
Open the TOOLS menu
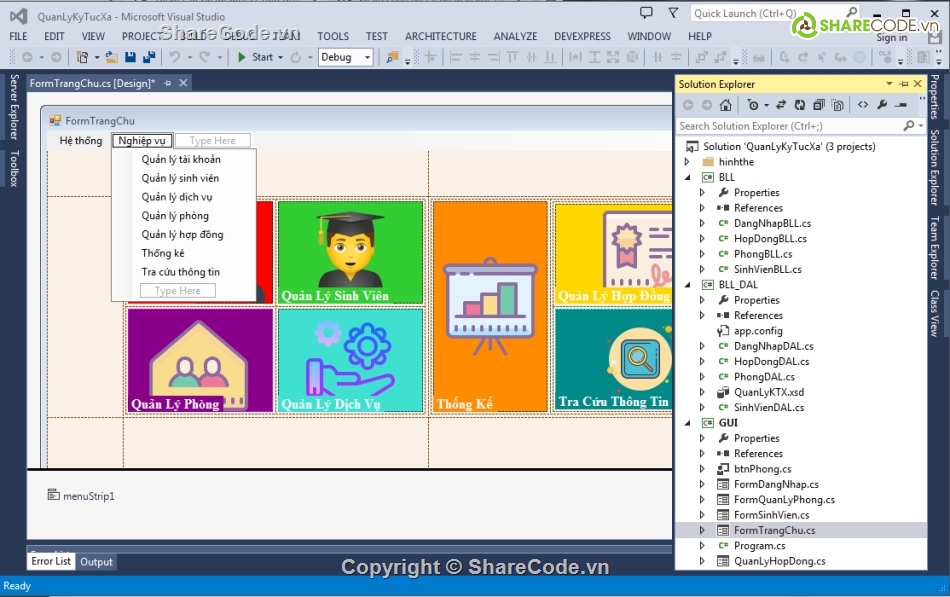(x=333, y=36)
